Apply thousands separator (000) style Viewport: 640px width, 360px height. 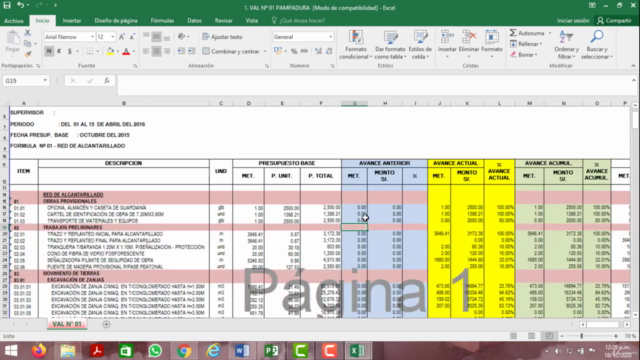[304, 51]
